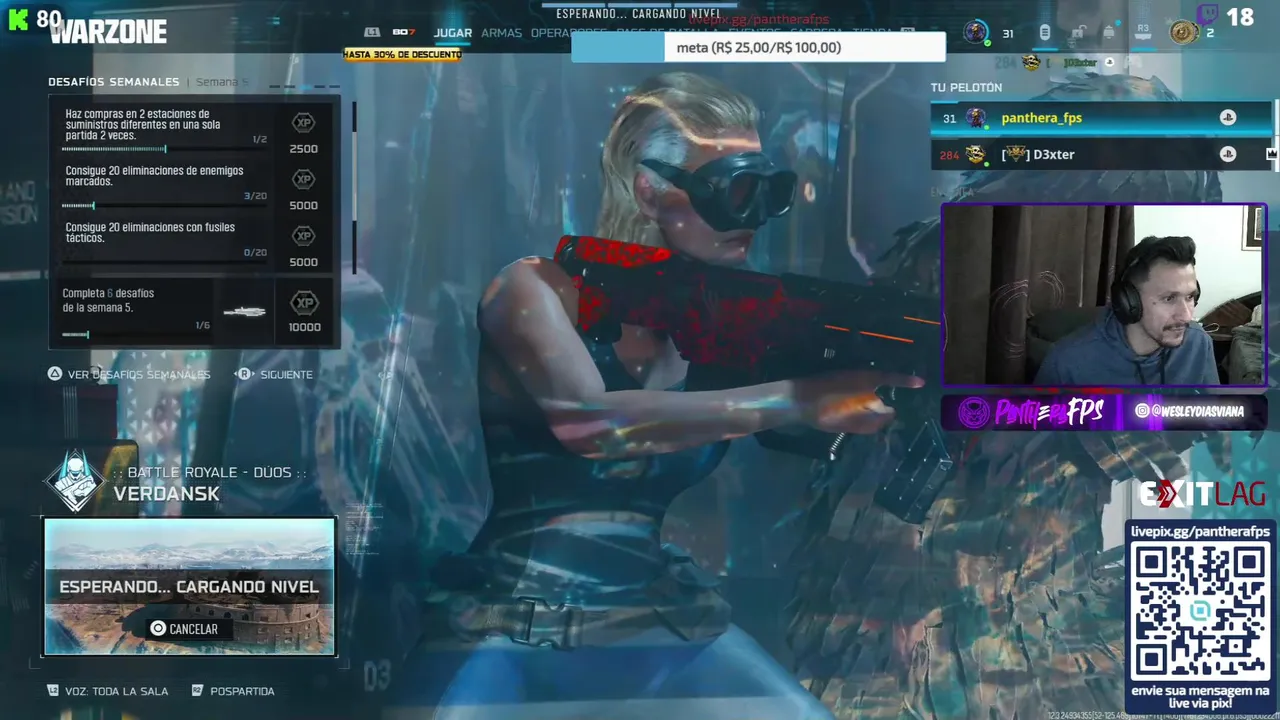Click the weapon blueprint reward icon
The height and width of the screenshot is (720, 1280).
click(245, 312)
